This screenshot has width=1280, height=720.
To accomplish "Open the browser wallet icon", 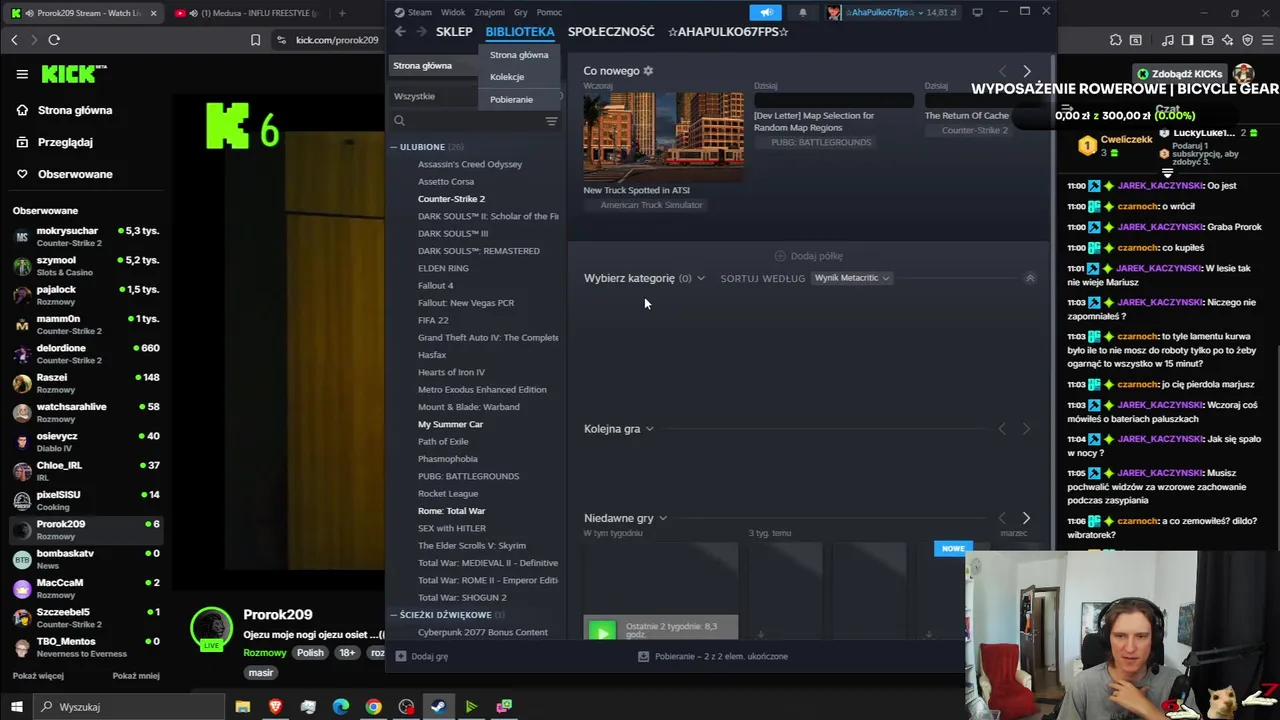I will click(x=1207, y=40).
